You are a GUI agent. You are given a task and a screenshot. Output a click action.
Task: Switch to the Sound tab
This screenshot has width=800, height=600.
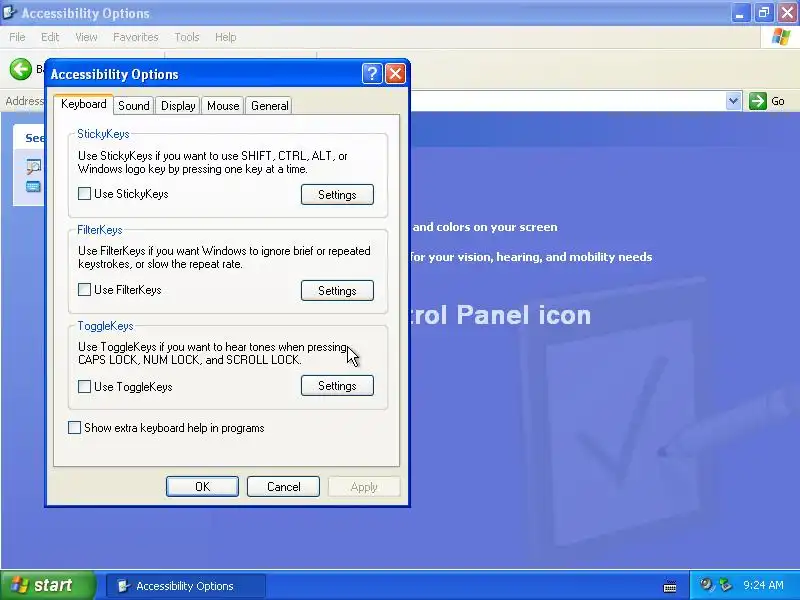click(134, 106)
